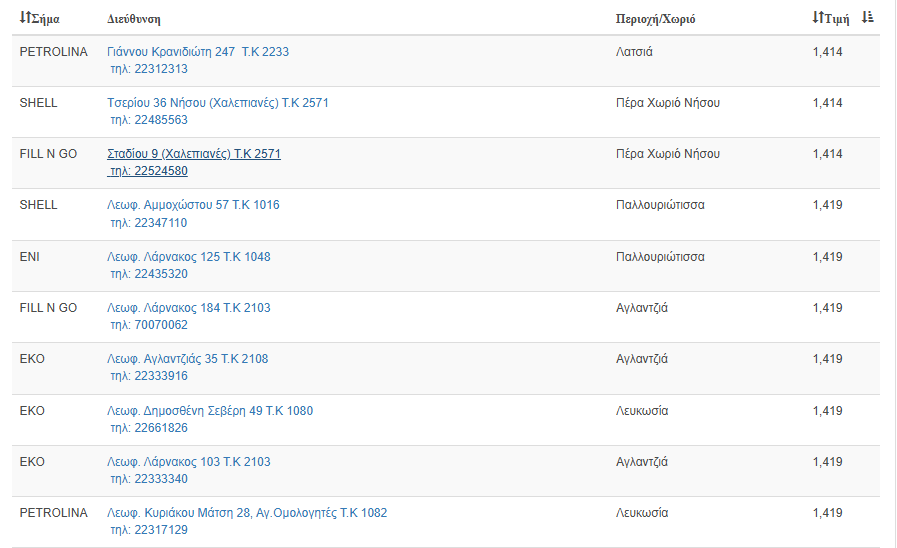Open Λεωφ. Λάρνακος 125 station link
This screenshot has height=548, width=897.
pos(188,257)
